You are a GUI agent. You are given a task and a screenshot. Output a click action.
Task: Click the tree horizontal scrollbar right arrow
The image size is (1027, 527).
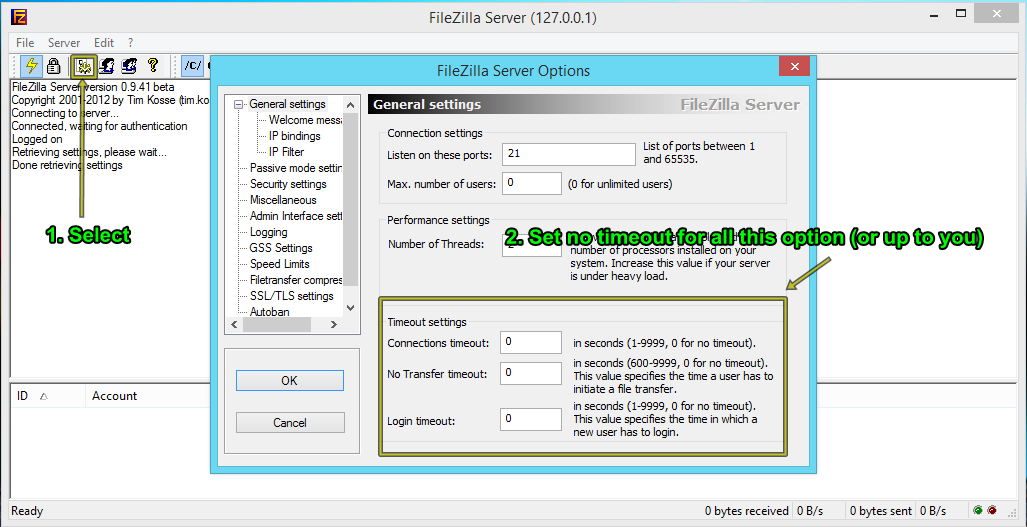click(x=333, y=324)
